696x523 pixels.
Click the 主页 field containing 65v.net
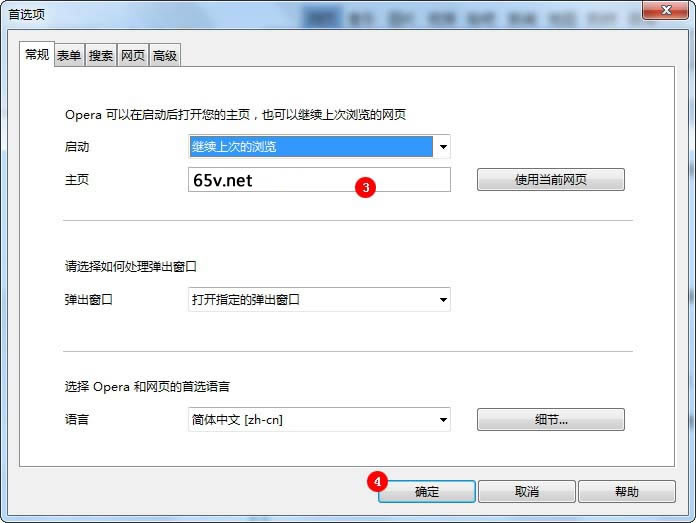pyautogui.click(x=319, y=180)
